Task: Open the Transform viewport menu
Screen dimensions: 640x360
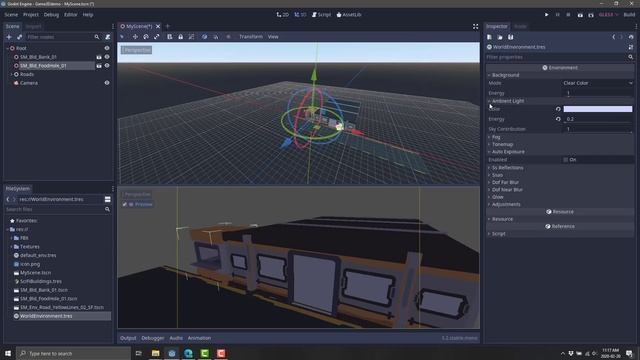Action: 251,37
